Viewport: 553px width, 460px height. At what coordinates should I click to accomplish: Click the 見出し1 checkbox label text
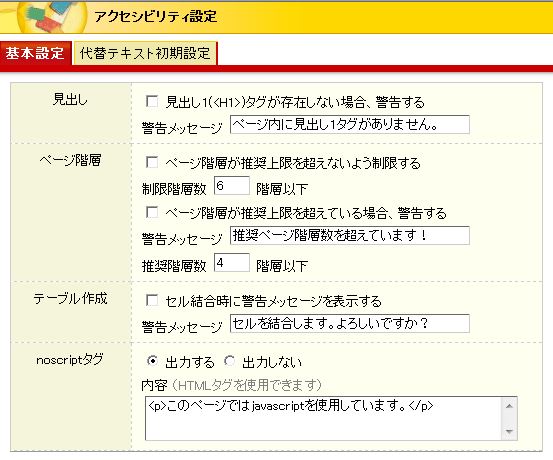(x=295, y=102)
